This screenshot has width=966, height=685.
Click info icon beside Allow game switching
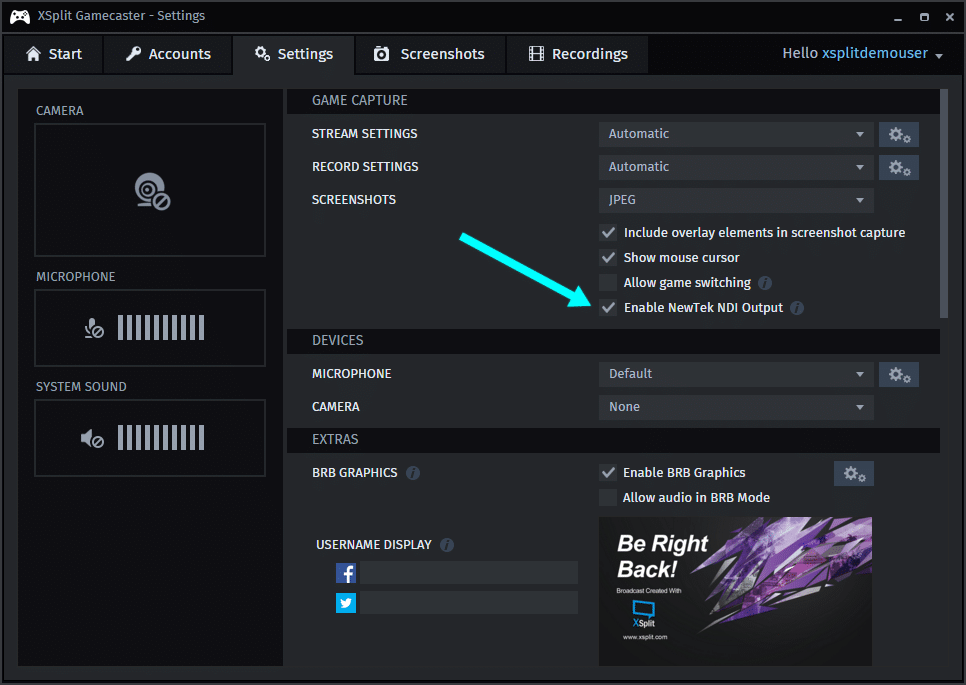point(765,283)
